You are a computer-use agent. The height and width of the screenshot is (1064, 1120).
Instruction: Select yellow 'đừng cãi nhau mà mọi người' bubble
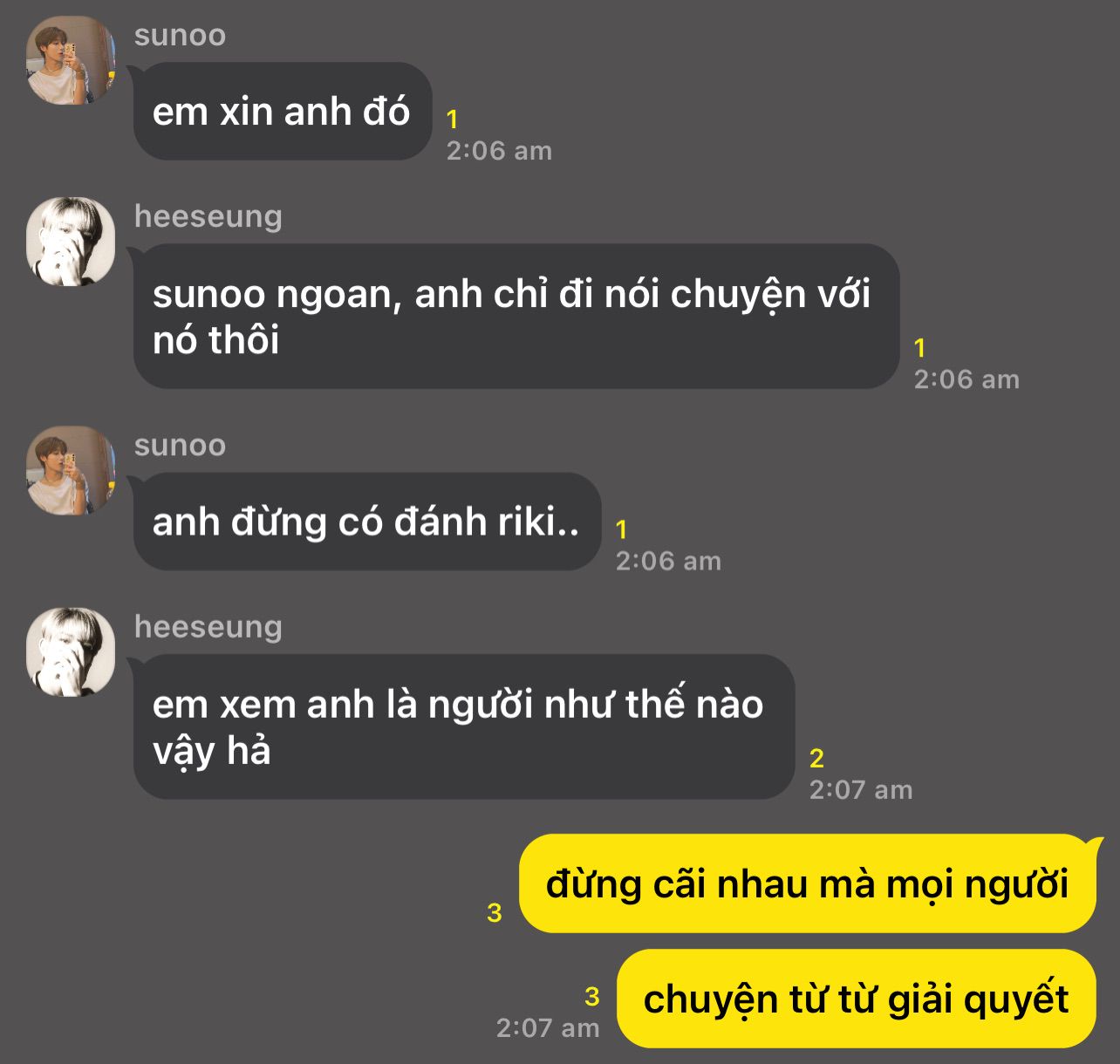pyautogui.click(x=808, y=883)
